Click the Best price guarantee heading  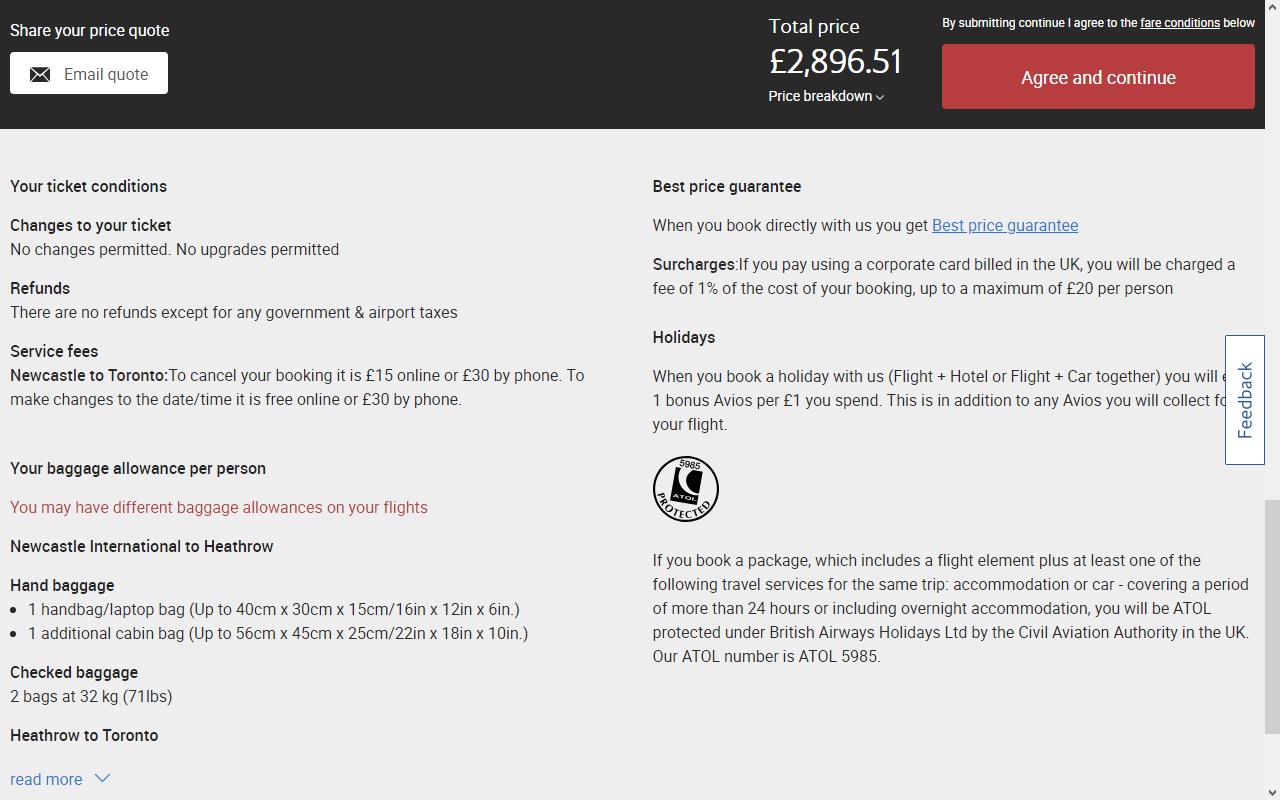click(727, 187)
